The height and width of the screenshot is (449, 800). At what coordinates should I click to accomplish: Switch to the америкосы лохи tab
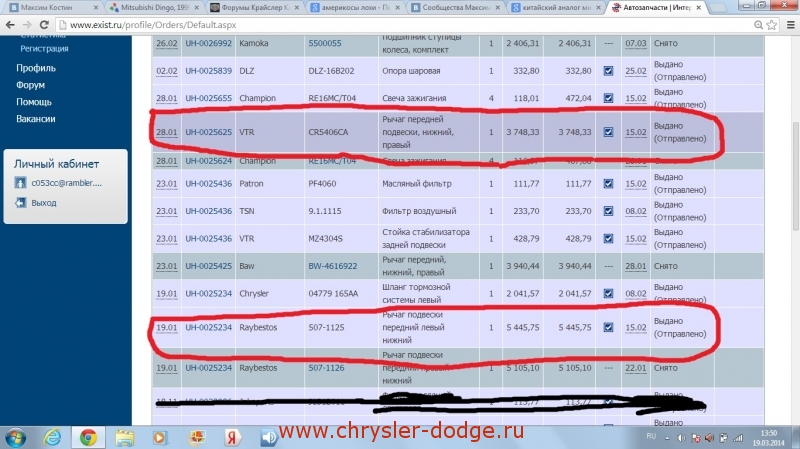355,8
